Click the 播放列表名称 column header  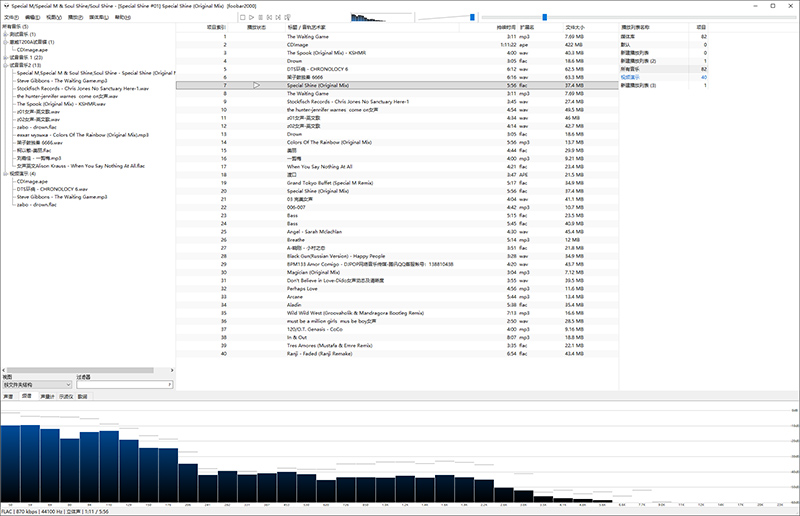click(654, 28)
